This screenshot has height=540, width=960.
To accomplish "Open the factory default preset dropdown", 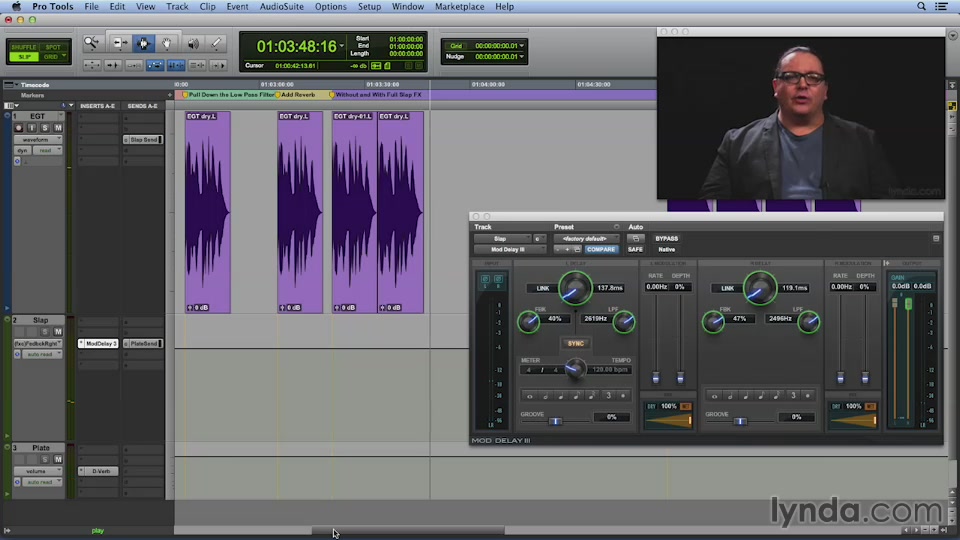I will 586,239.
